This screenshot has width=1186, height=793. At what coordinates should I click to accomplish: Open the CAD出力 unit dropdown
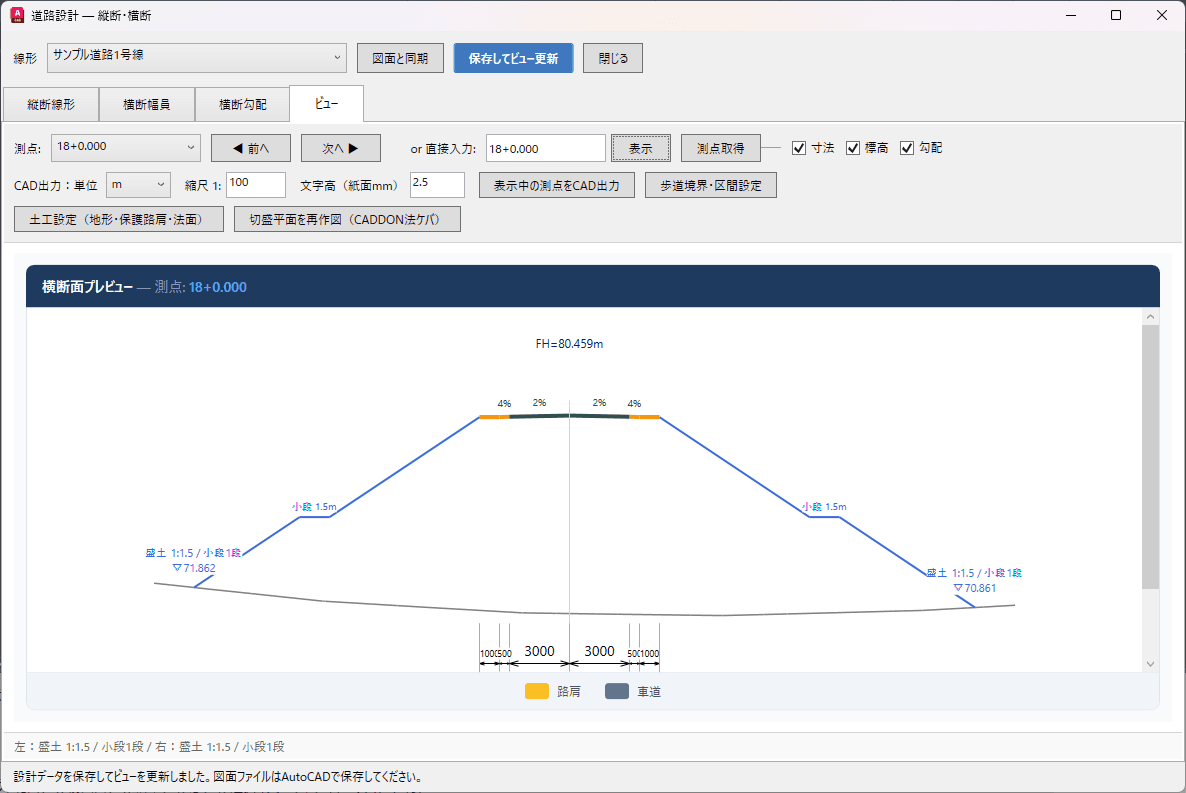click(x=138, y=185)
